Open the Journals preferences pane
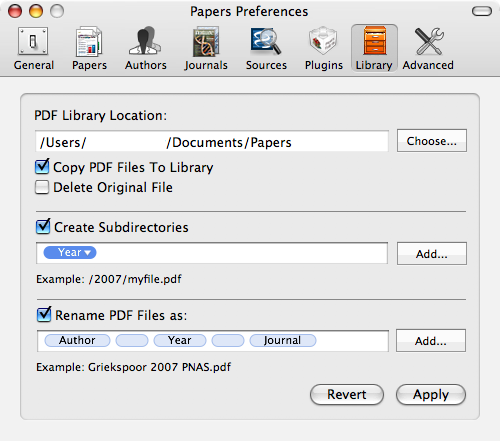Image resolution: width=500 pixels, height=441 pixels. coord(206,48)
